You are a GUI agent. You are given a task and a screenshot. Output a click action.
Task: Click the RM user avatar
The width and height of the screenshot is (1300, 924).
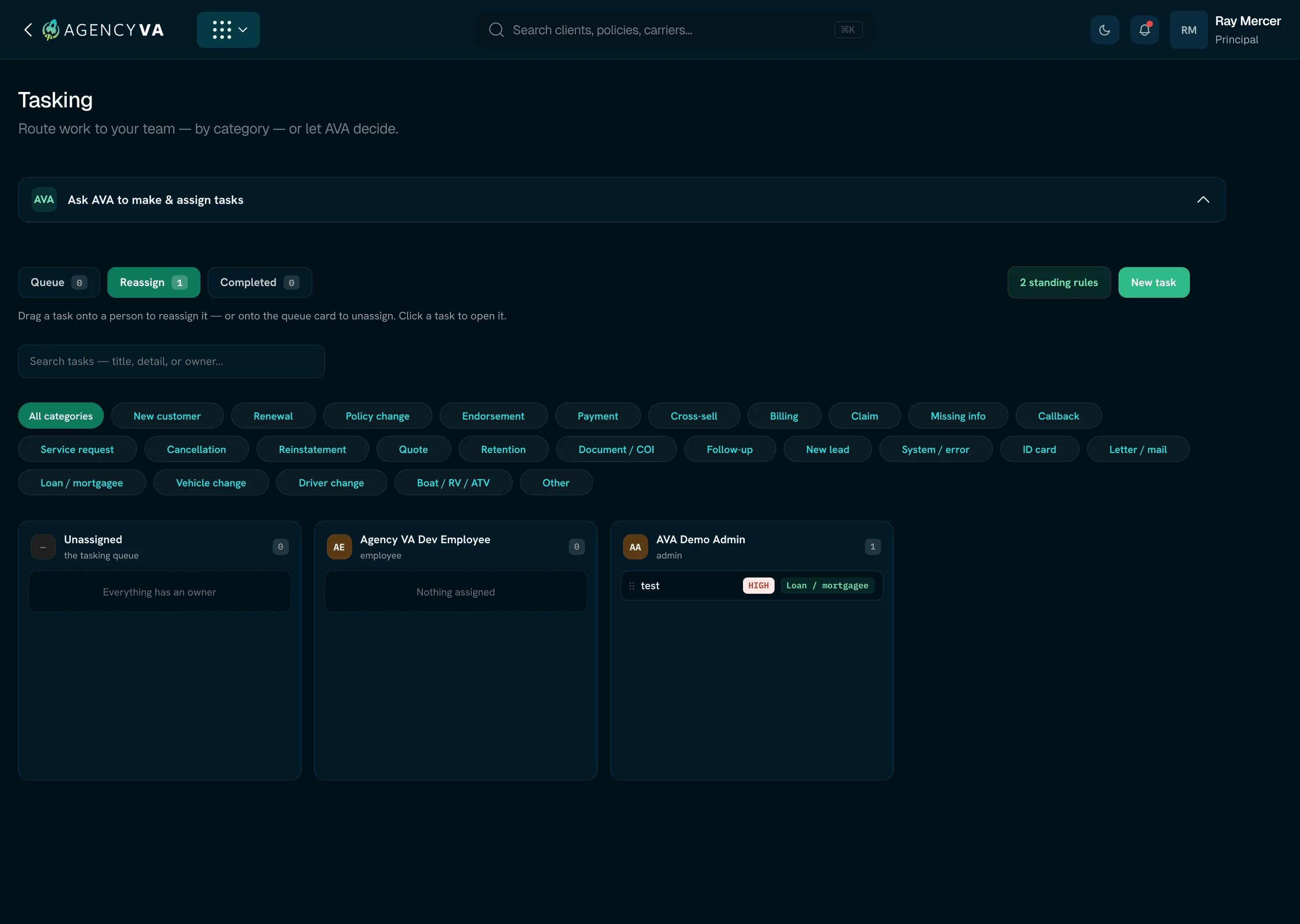pos(1189,30)
